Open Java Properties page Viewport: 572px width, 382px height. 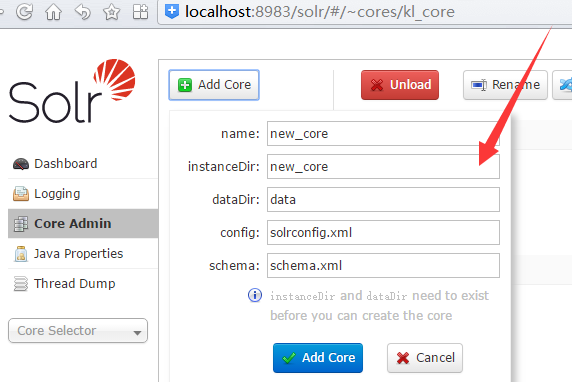click(x=83, y=253)
